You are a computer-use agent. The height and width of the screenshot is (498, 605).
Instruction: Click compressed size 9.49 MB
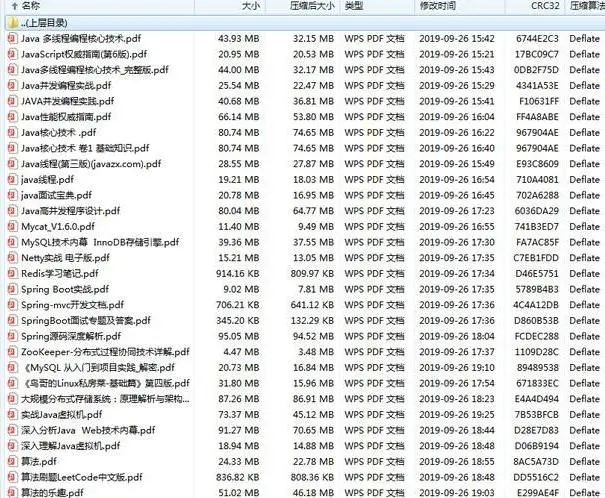point(316,226)
